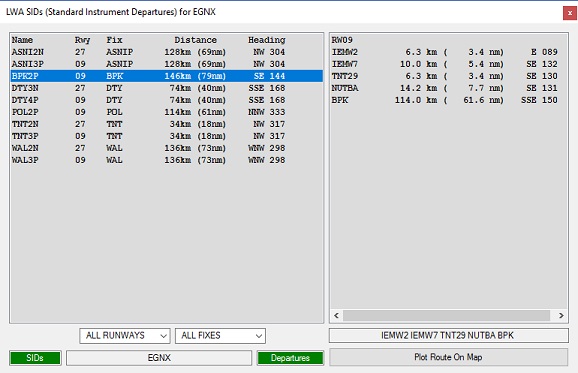Open the ALL RUNWAYS dropdown

(x=125, y=336)
